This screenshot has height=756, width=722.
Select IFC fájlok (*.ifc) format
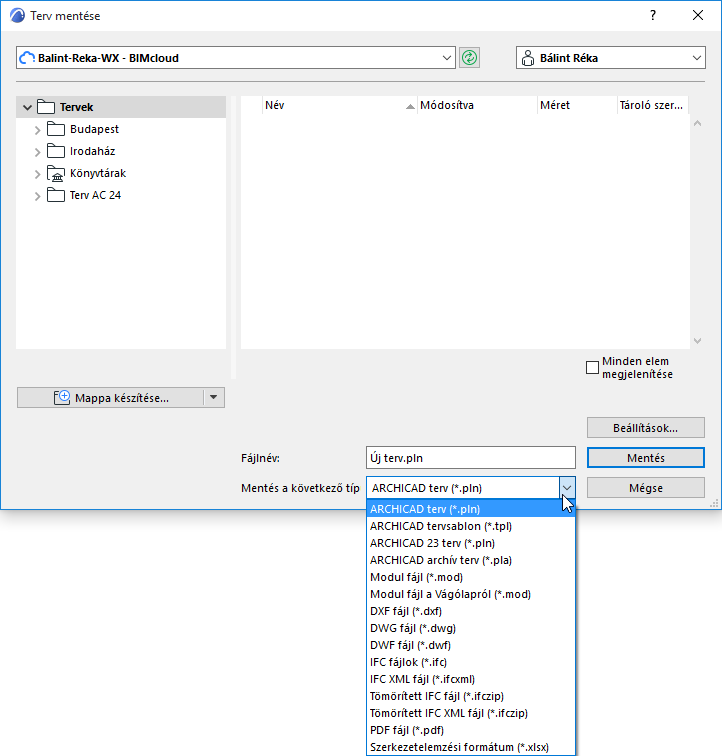pos(471,662)
